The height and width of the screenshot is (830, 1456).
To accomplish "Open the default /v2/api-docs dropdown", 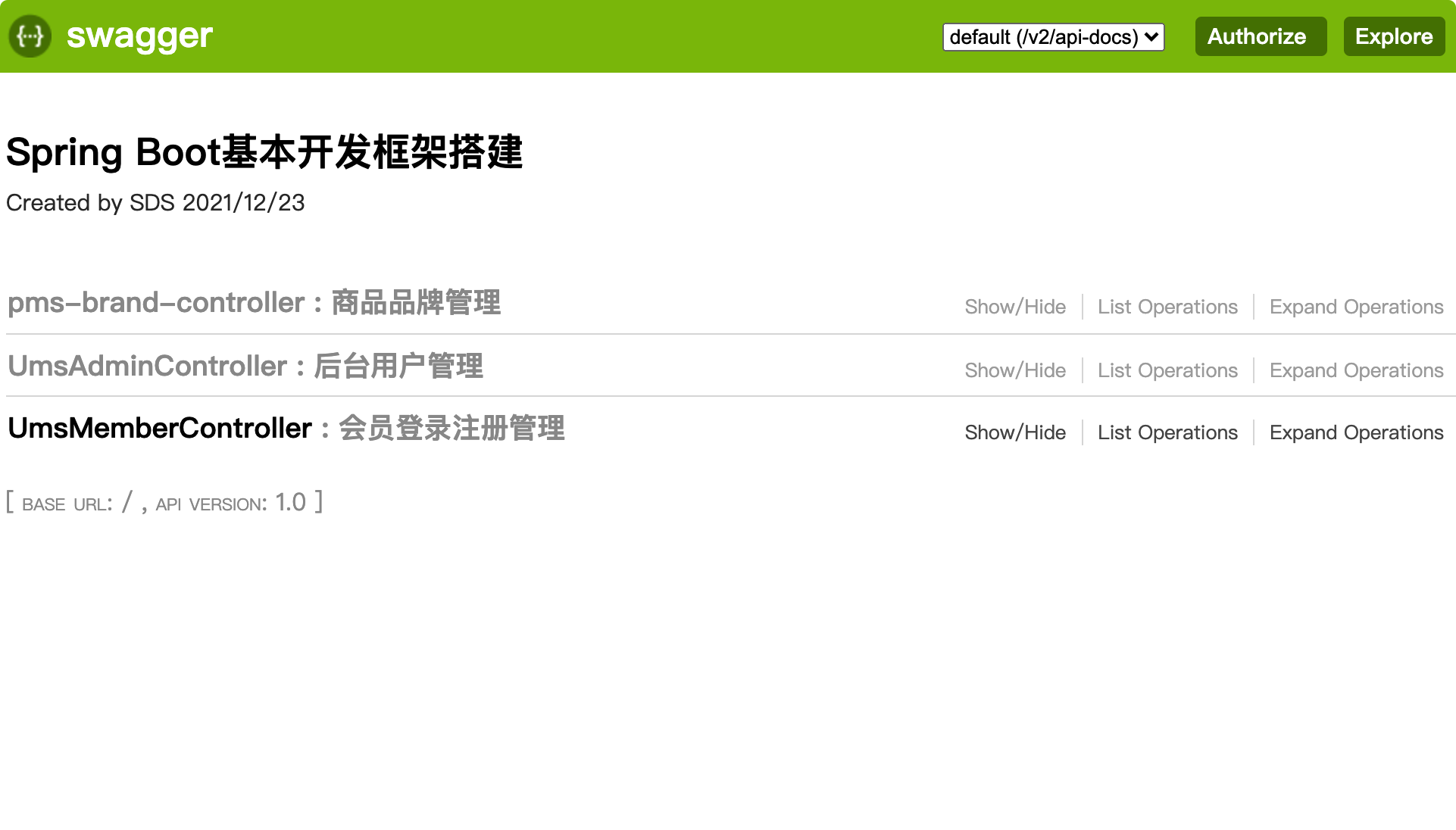I will (x=1053, y=37).
